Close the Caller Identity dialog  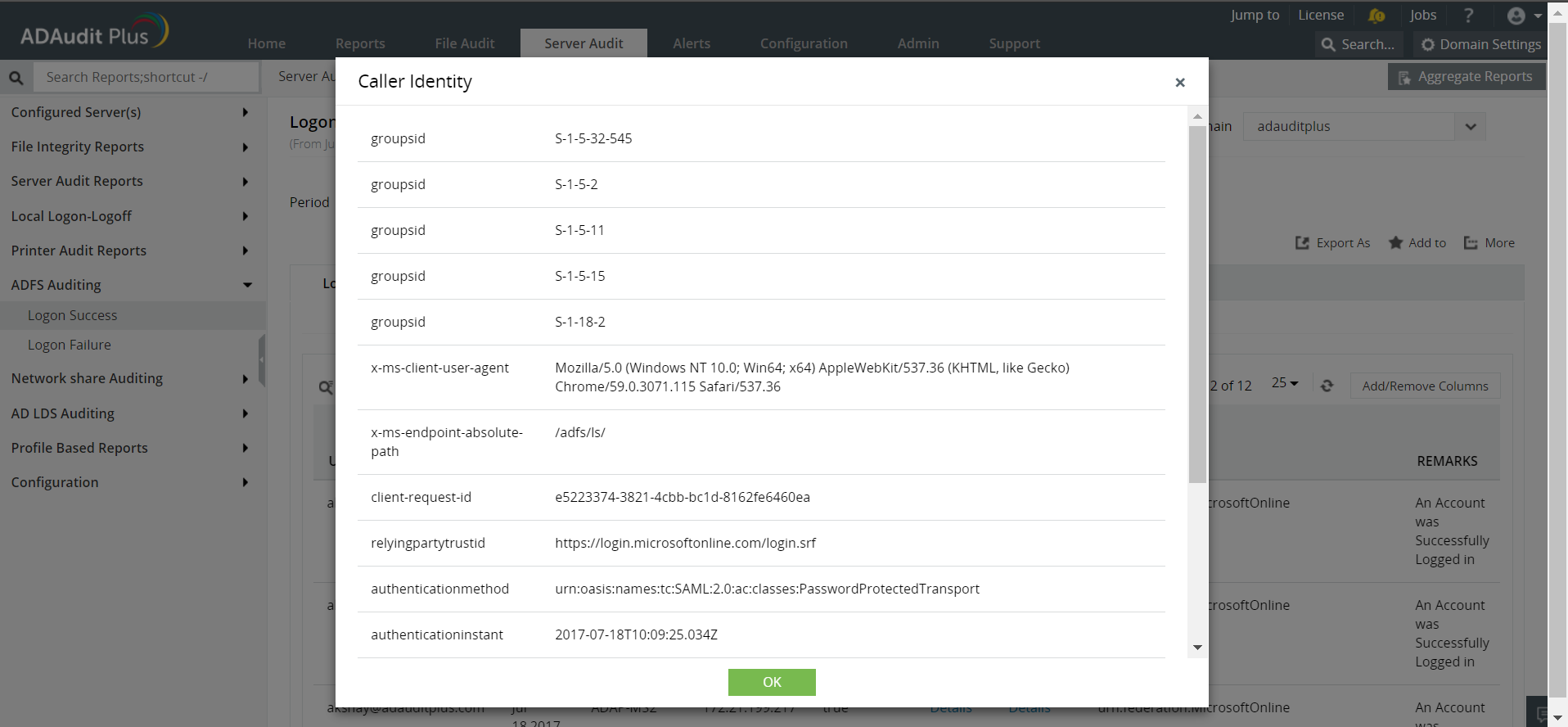click(1179, 82)
